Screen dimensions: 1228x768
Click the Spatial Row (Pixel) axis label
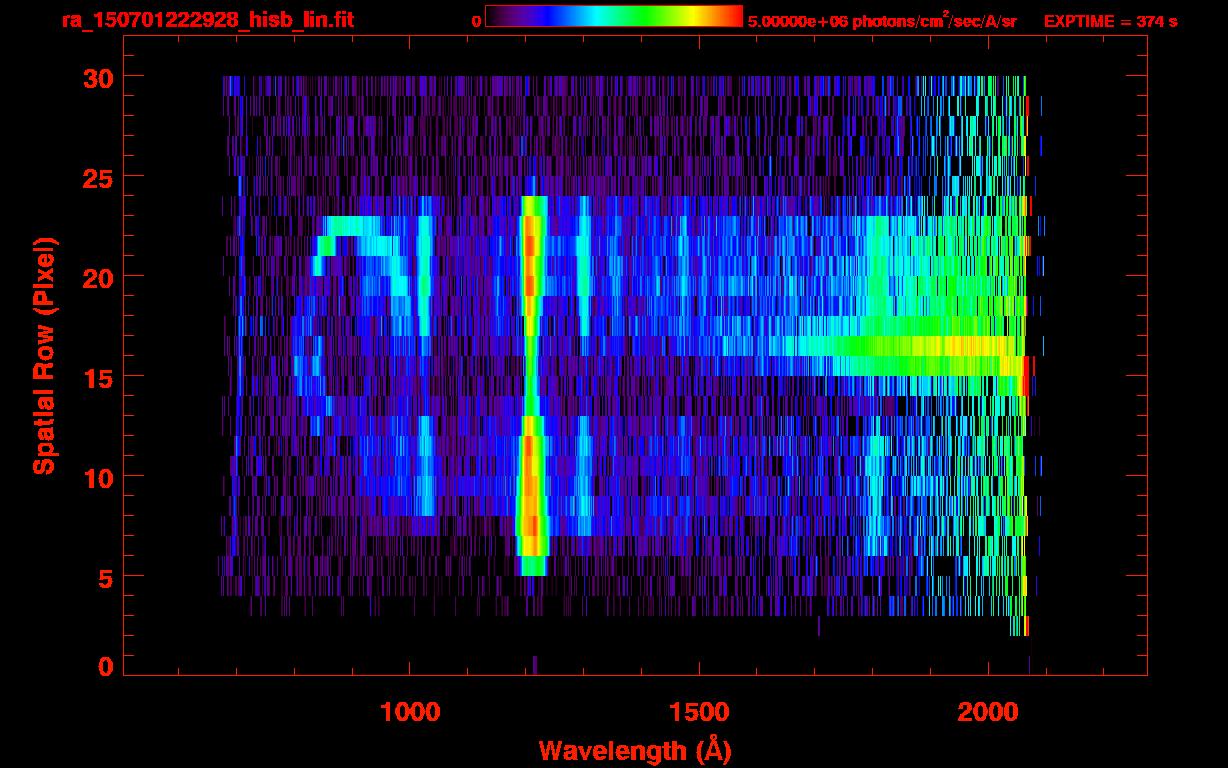coord(44,356)
